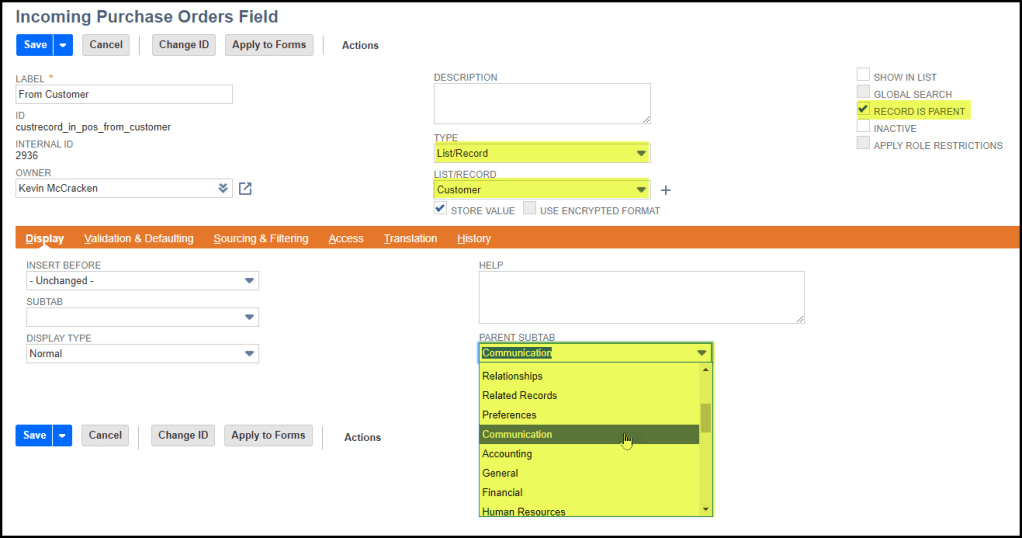Click the plus icon beside List/Record

666,190
